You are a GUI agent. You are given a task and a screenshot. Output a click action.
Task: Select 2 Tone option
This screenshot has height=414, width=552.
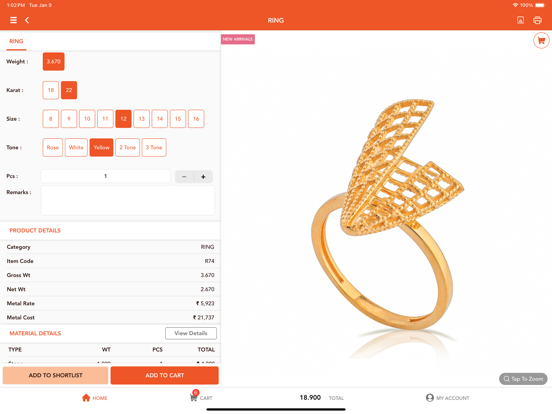(127, 148)
